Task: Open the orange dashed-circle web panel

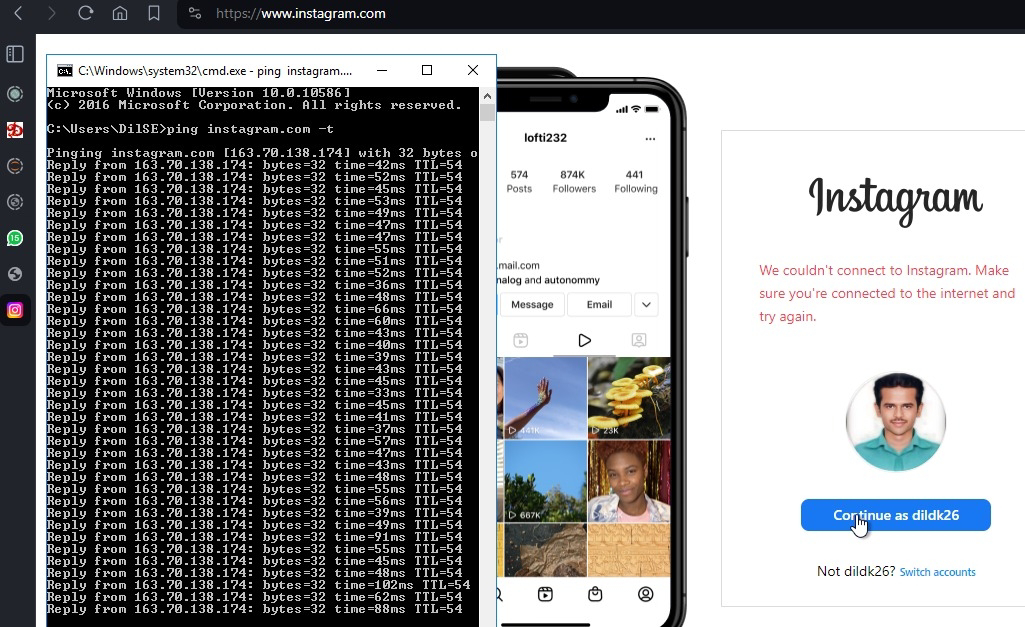Action: click(x=15, y=166)
